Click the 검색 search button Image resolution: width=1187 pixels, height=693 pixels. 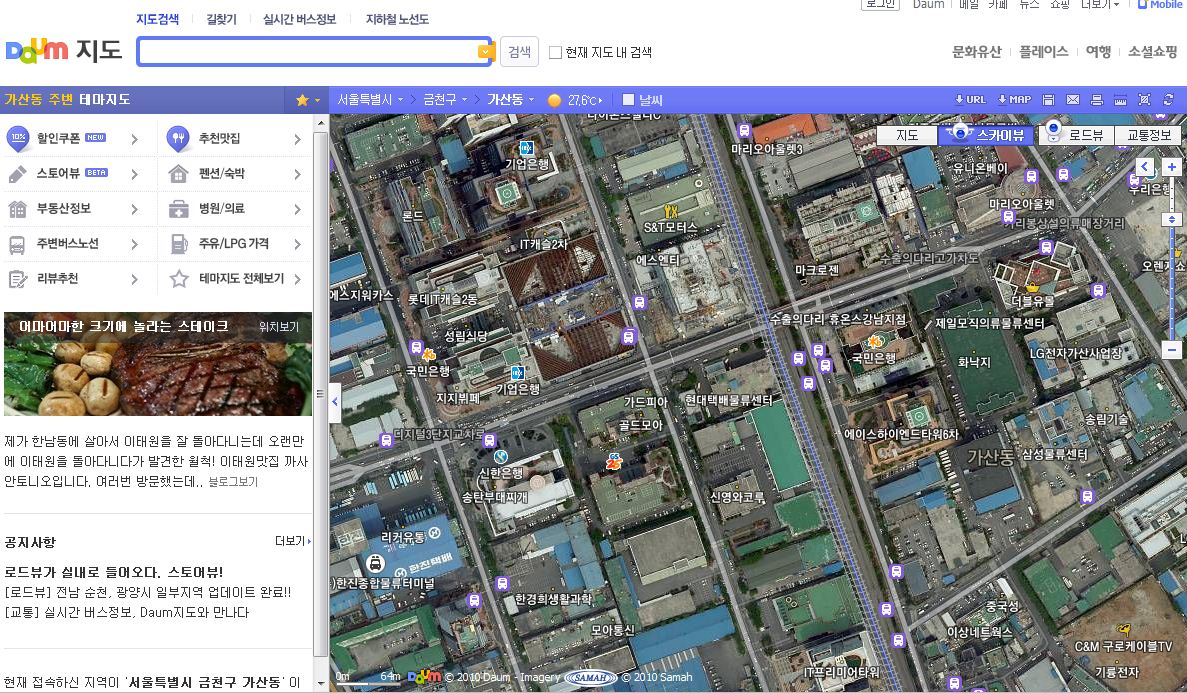(x=519, y=52)
